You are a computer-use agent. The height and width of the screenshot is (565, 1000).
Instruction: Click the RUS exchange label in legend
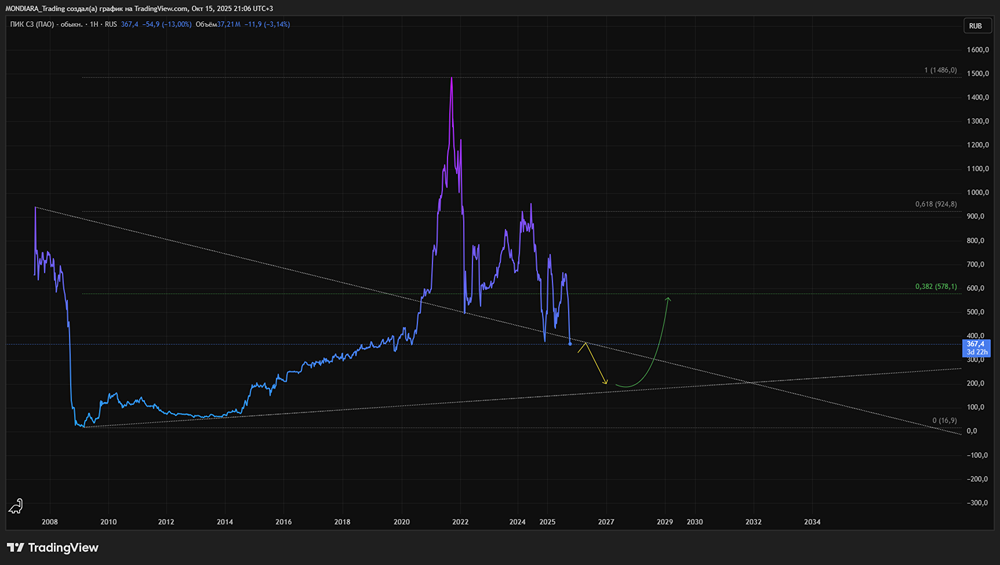111,24
